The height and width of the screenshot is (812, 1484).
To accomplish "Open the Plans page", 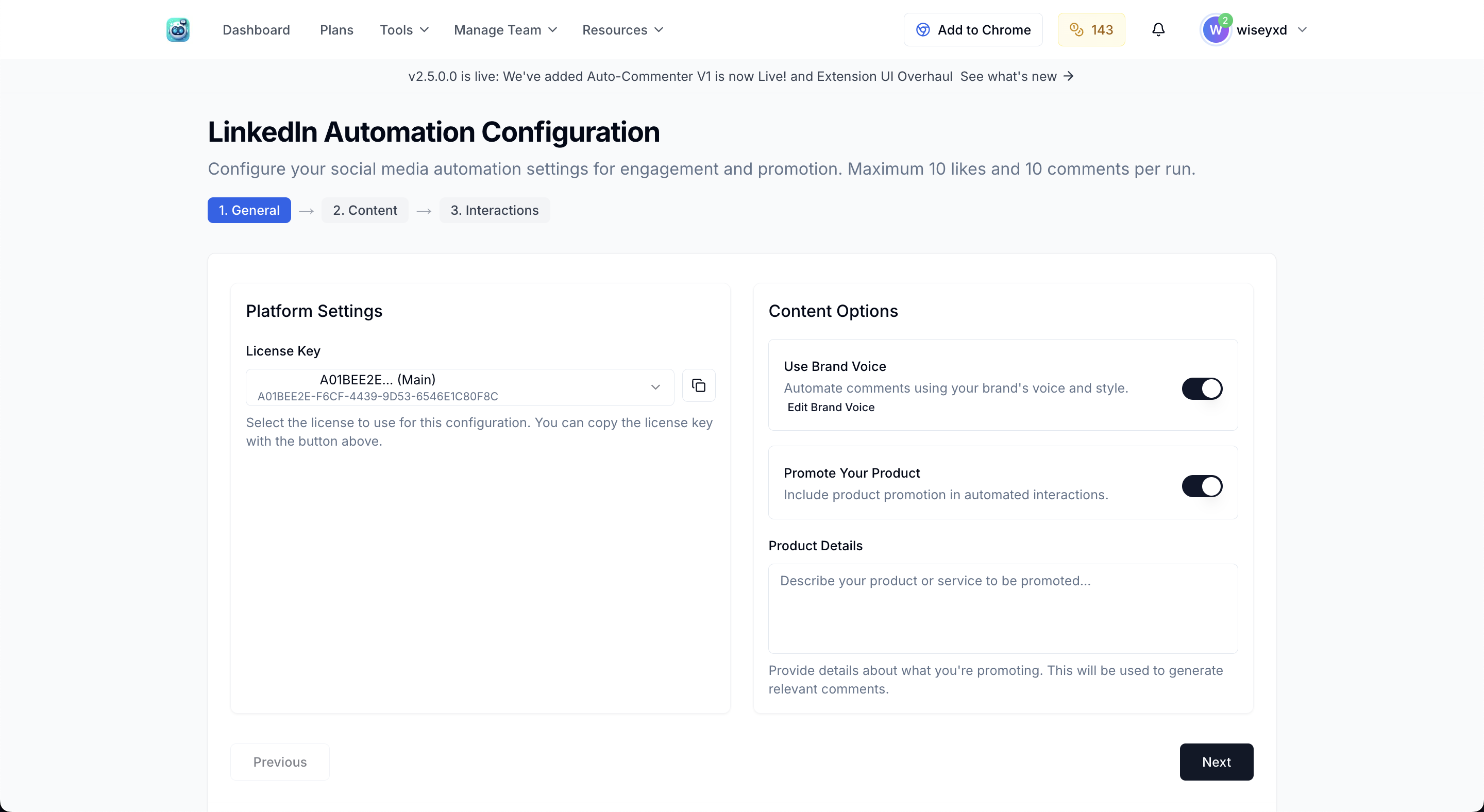I will (336, 29).
